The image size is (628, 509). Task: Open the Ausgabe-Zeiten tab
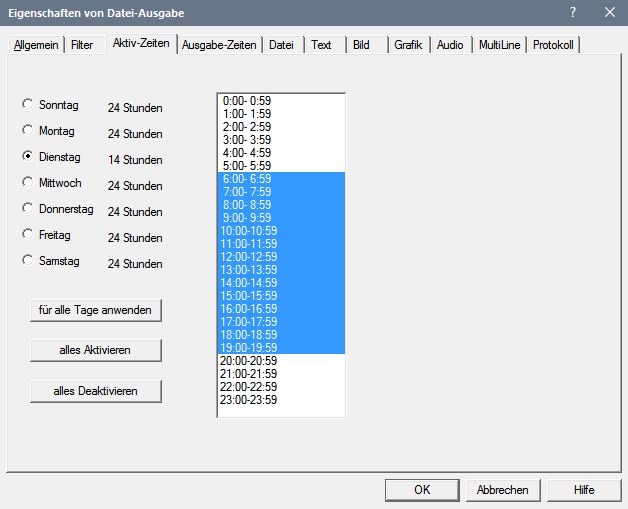pos(219,45)
